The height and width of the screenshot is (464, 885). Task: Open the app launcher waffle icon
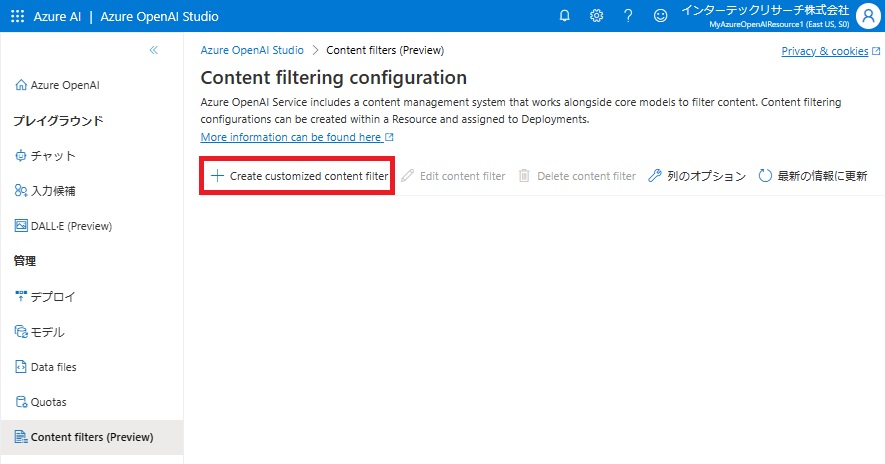[x=17, y=16]
